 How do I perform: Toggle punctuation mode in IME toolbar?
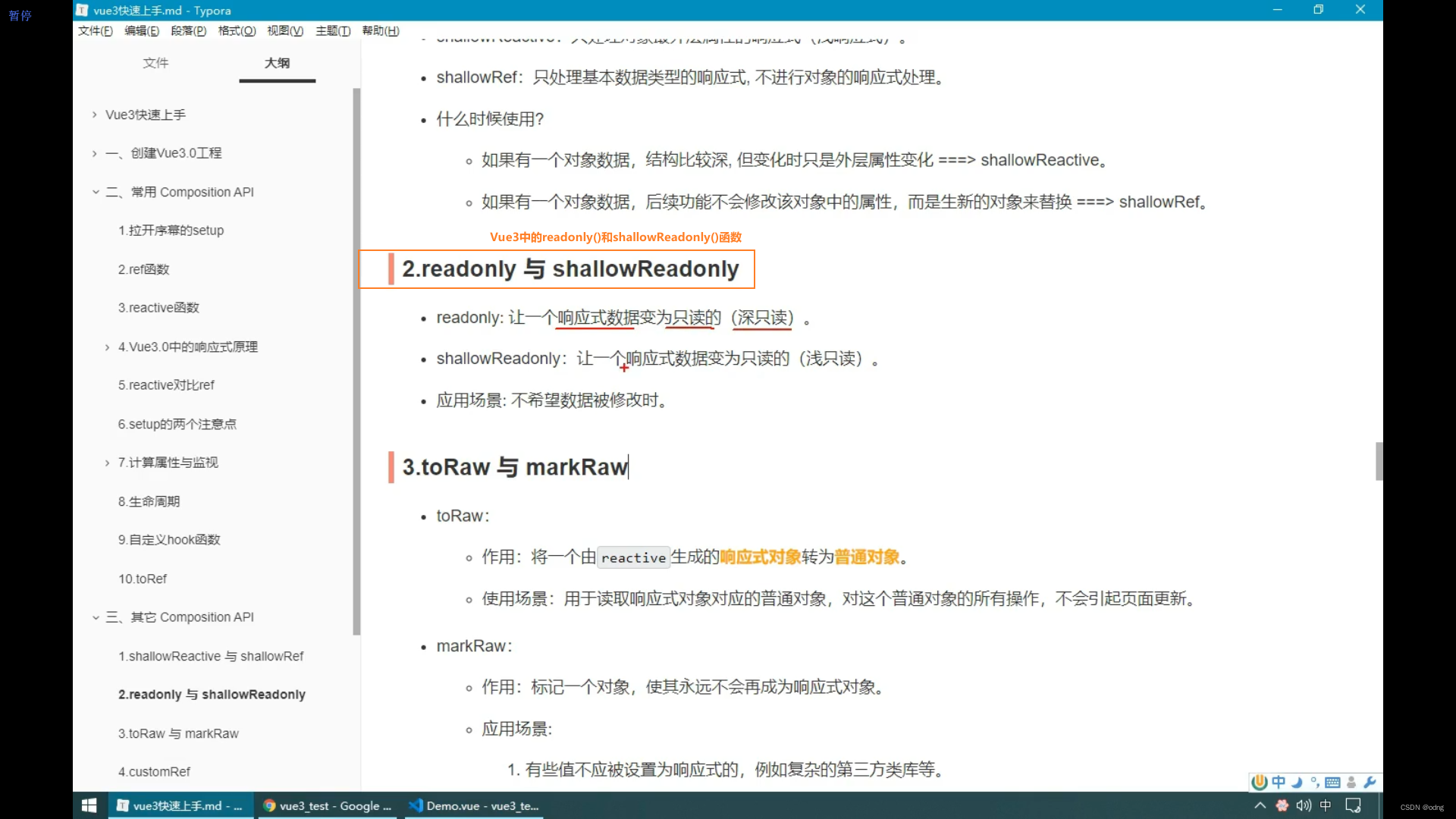[x=1315, y=782]
